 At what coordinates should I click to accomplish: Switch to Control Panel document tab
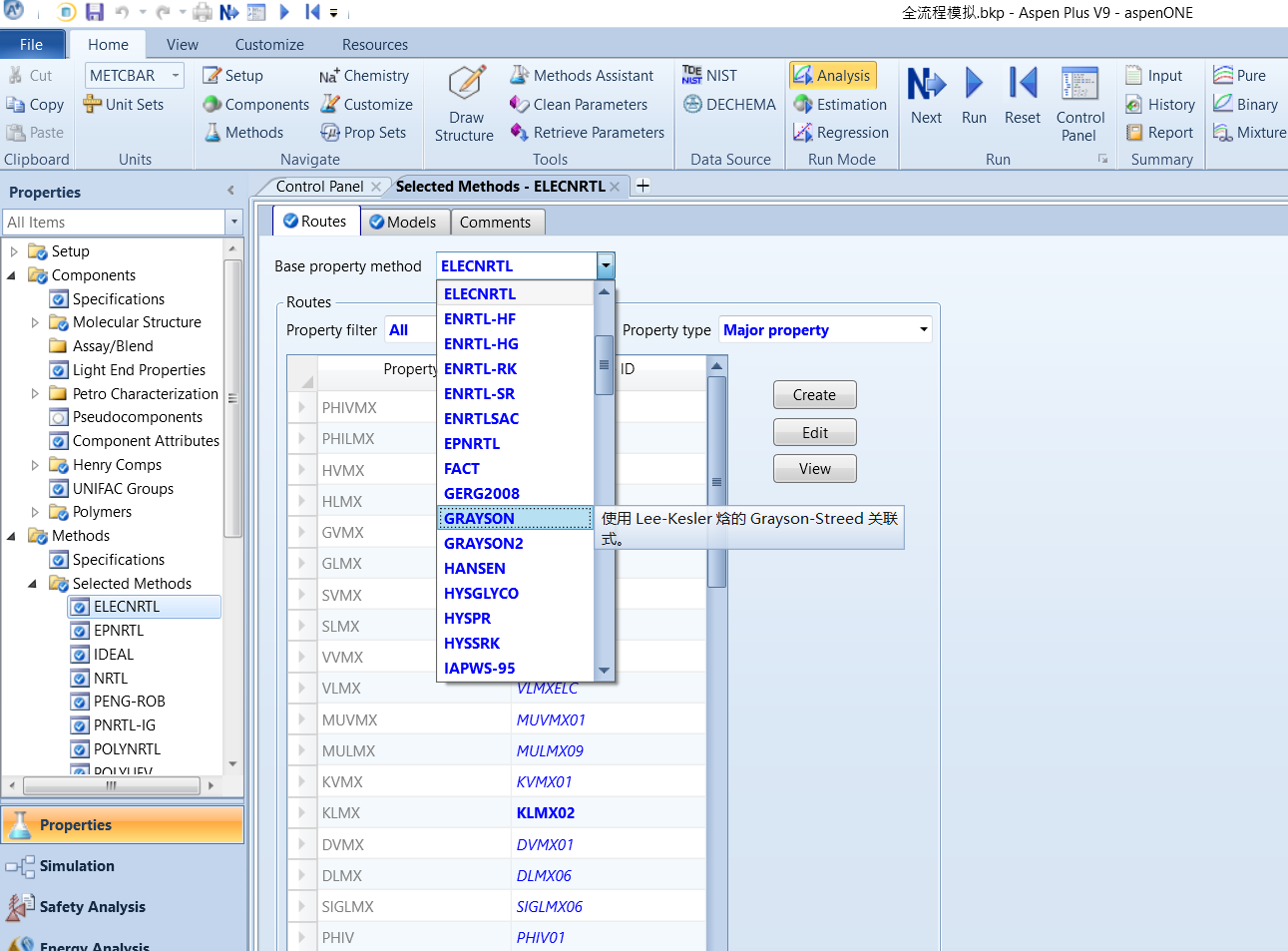(319, 187)
